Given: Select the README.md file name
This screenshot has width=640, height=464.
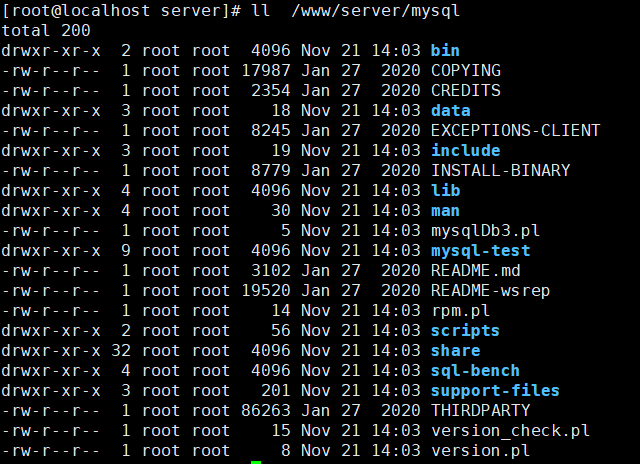Looking at the screenshot, I should click(x=476, y=271).
